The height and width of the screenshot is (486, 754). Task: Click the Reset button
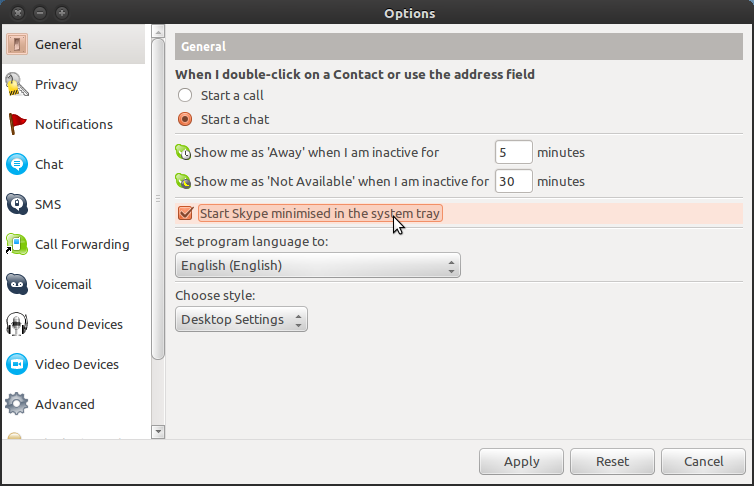click(613, 462)
